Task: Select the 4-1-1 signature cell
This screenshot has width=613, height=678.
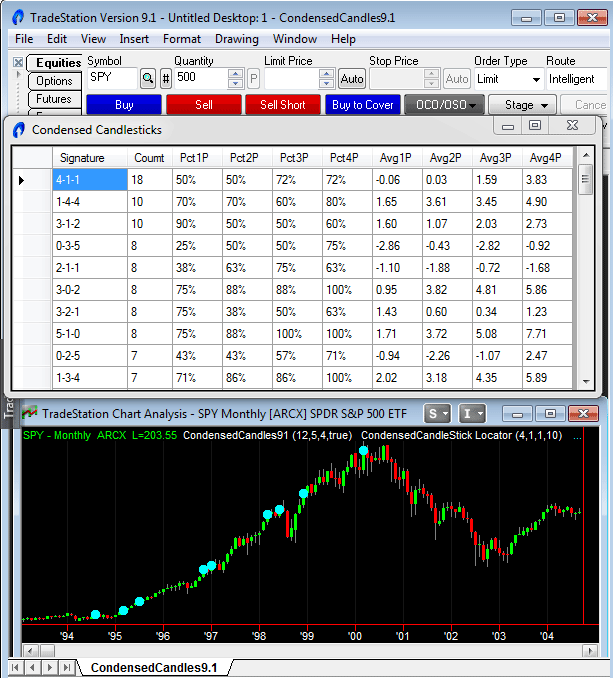Action: [90, 180]
